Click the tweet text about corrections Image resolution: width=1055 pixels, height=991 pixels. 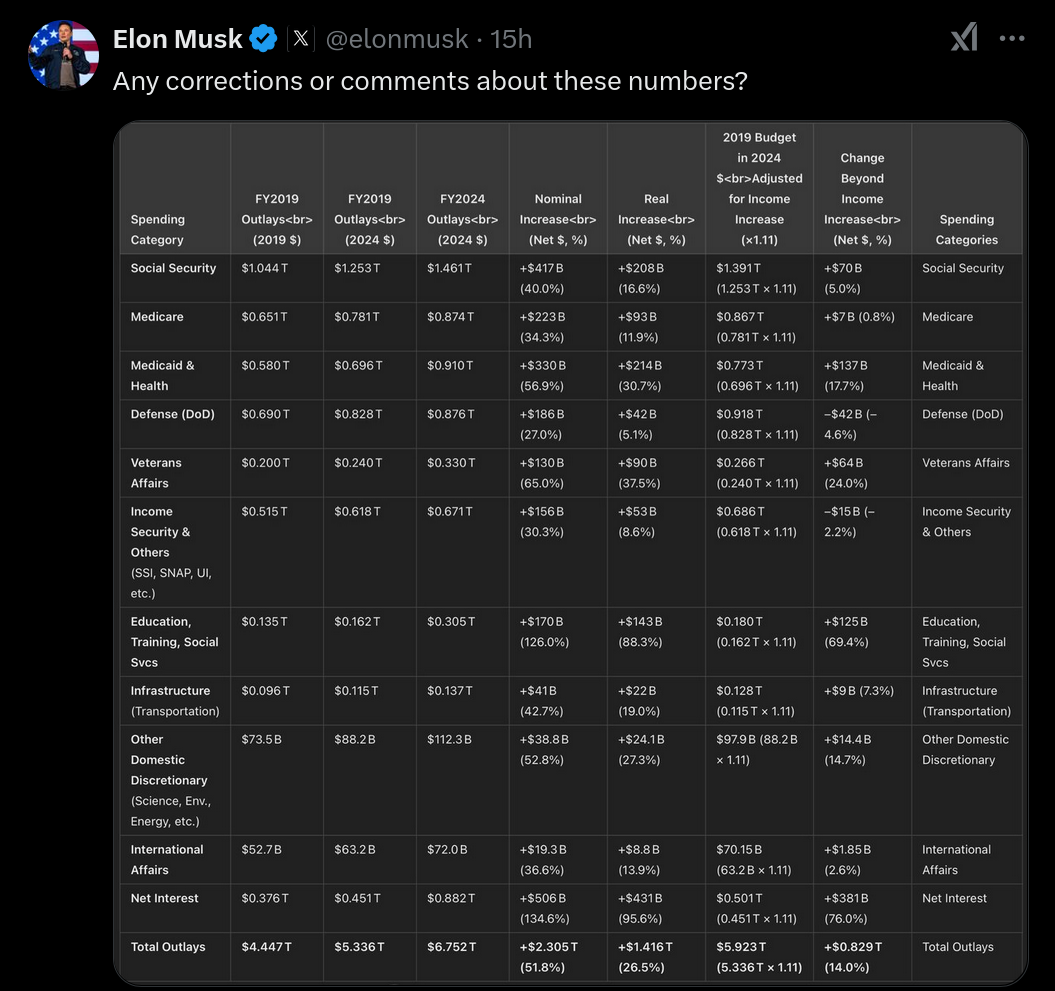pyautogui.click(x=431, y=81)
